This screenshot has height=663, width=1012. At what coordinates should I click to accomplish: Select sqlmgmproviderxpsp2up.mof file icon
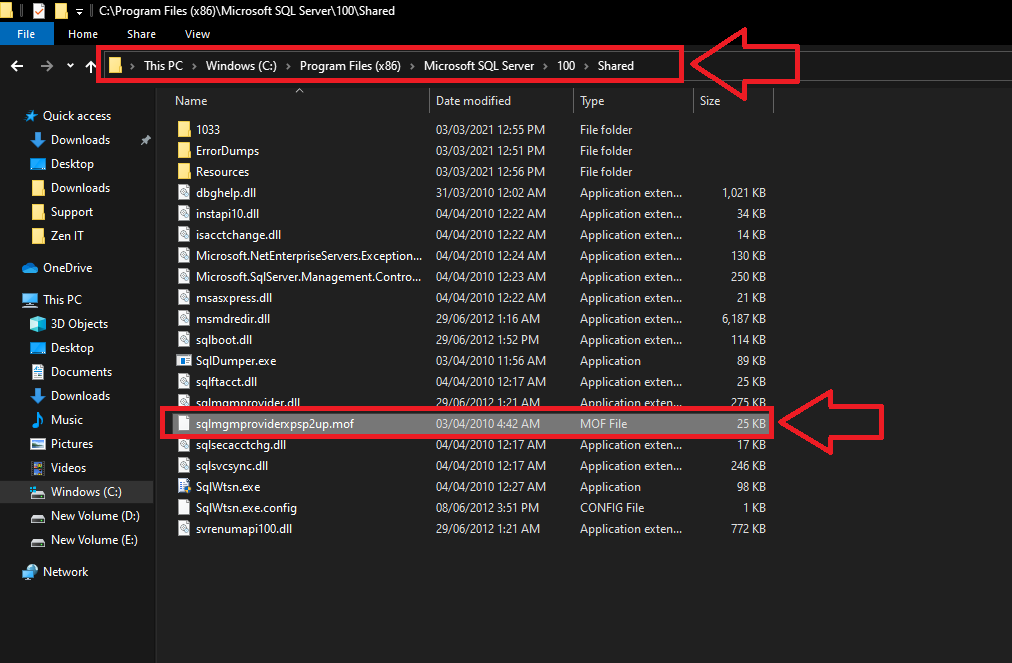(x=184, y=423)
